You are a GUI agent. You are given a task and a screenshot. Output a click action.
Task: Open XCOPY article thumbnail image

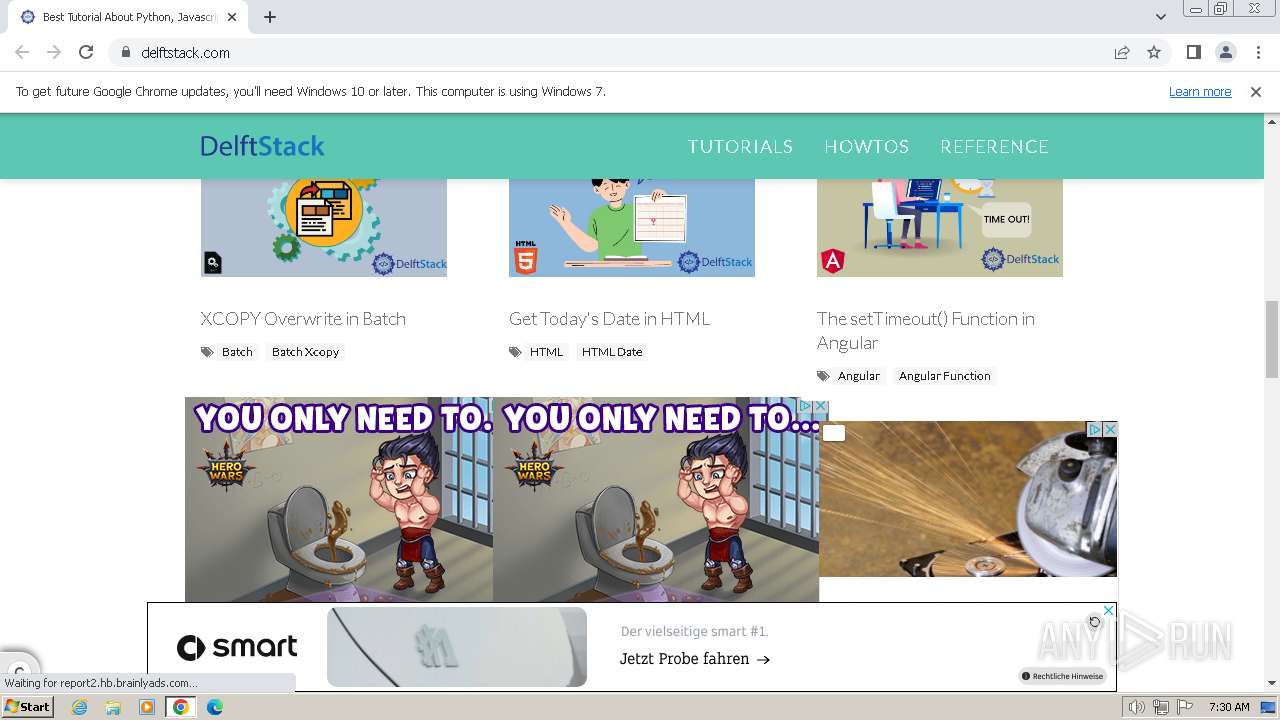click(324, 228)
